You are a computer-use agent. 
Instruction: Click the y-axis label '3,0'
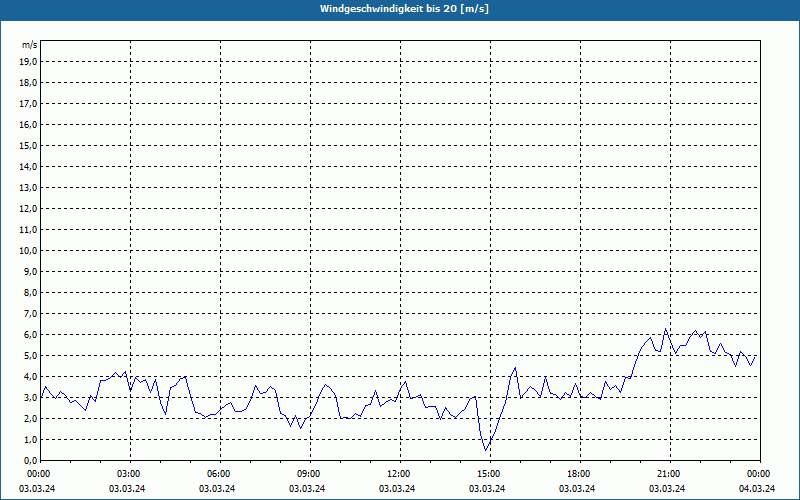click(31, 397)
